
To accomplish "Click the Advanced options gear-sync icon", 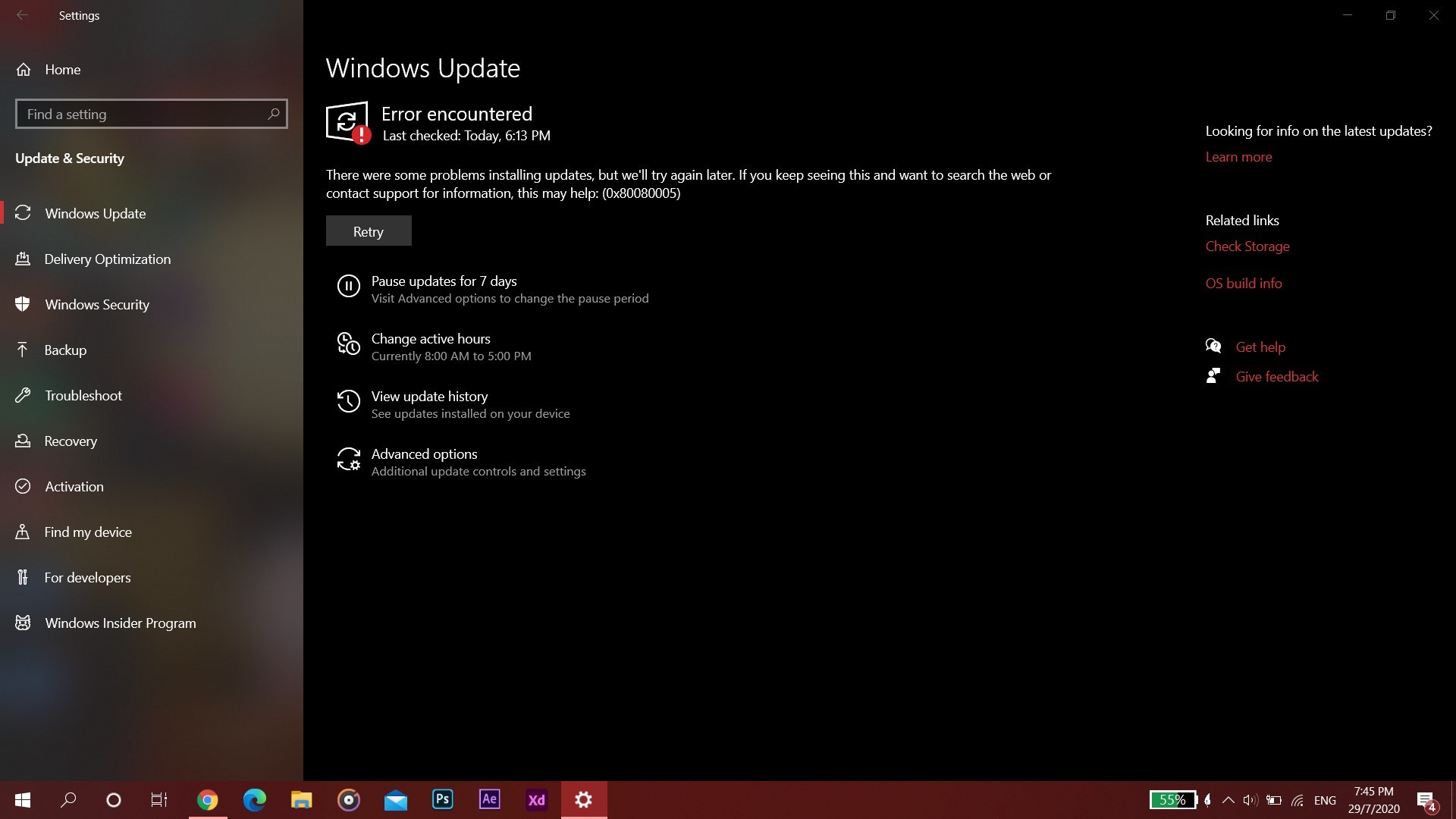I will tap(348, 459).
